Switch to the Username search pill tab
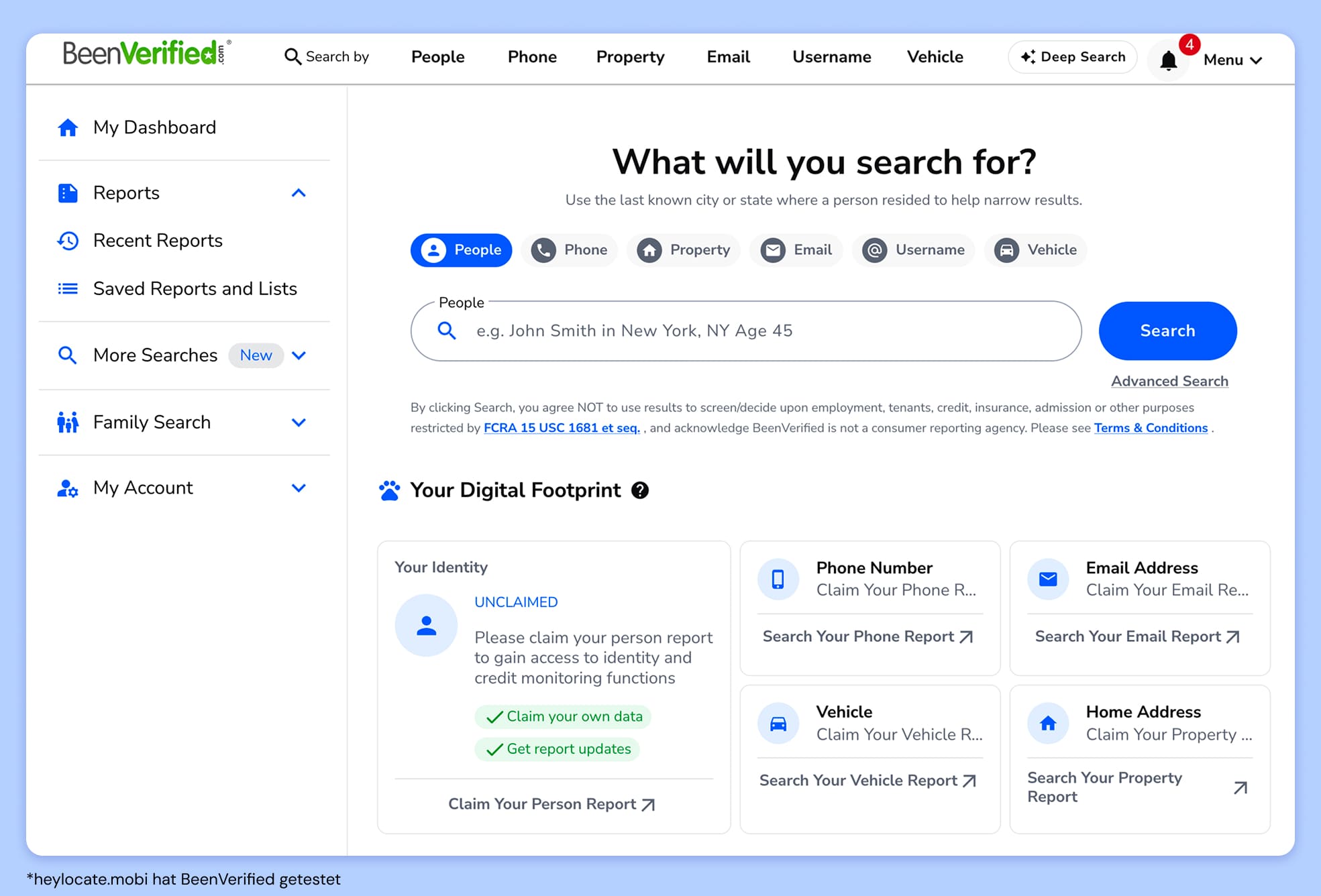Screen dimensions: 1321x896 click(x=913, y=250)
